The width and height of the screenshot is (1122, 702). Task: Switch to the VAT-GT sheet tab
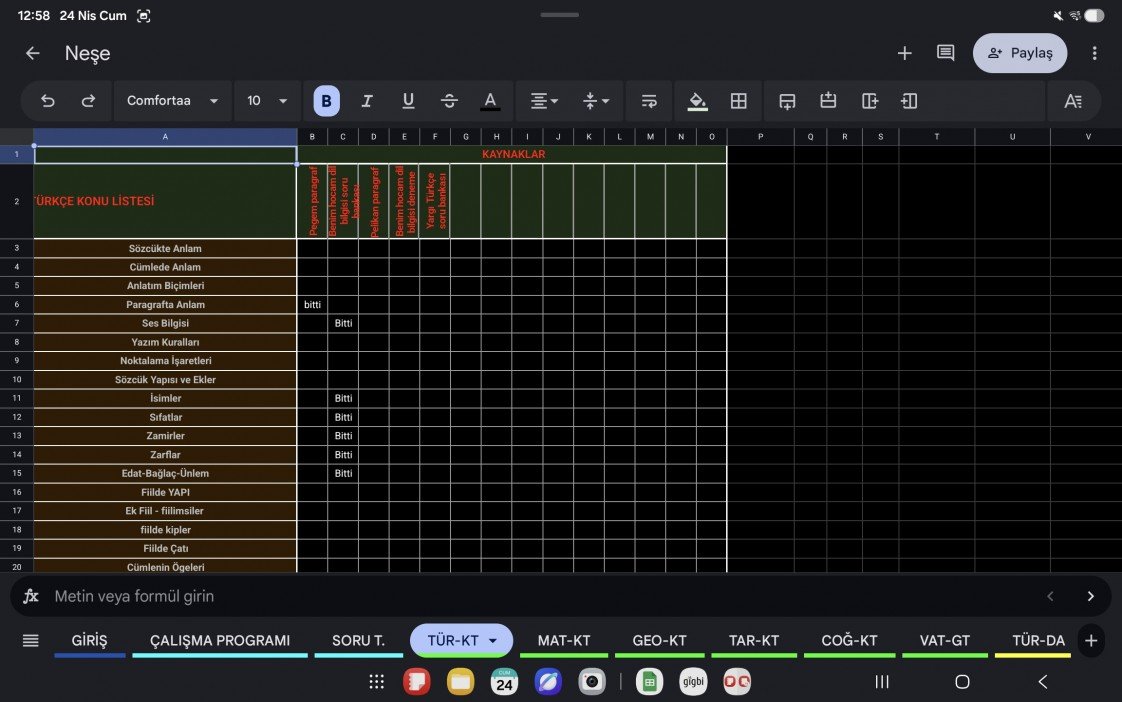click(x=945, y=640)
